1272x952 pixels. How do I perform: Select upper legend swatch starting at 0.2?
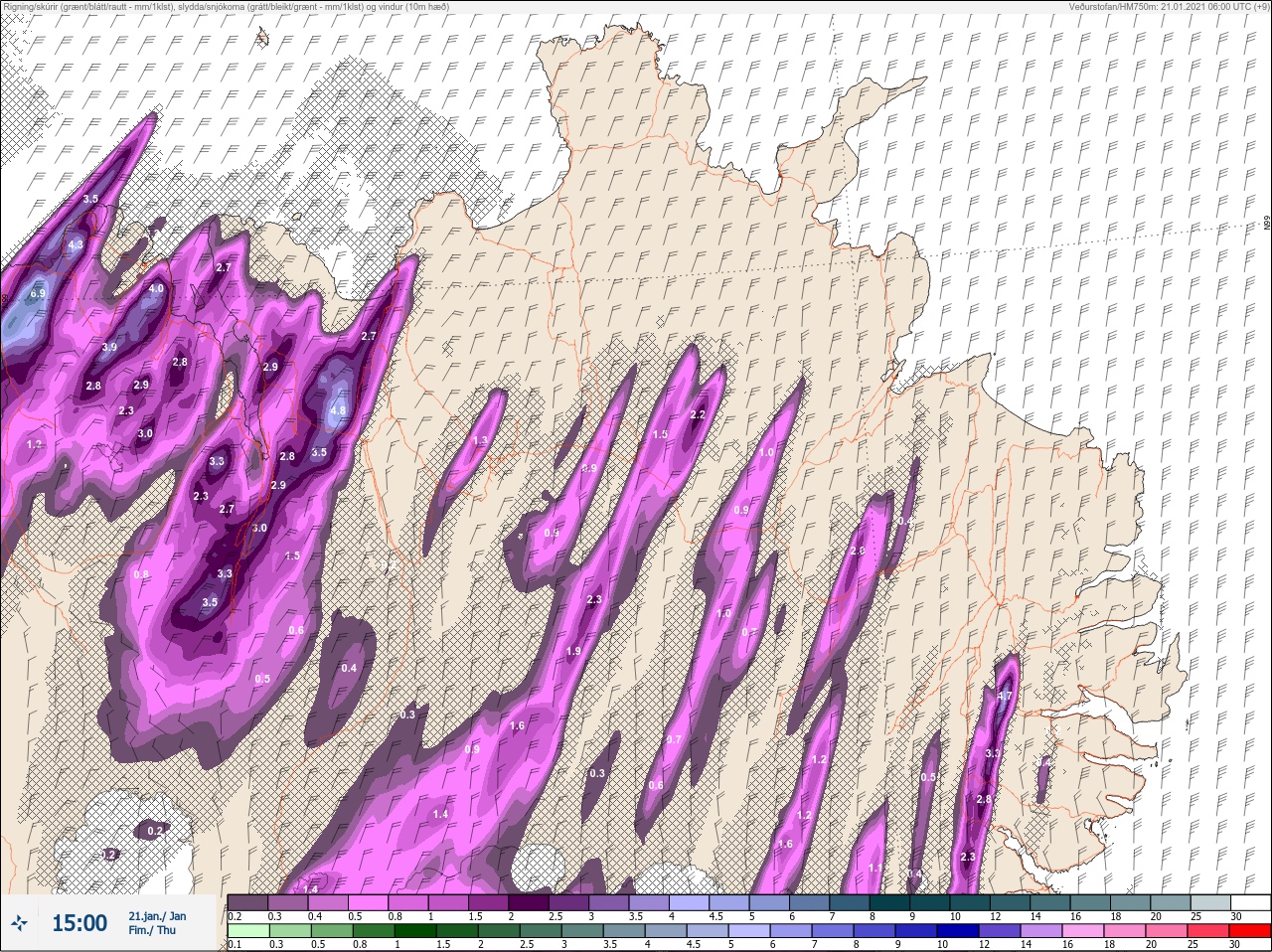pos(248,901)
